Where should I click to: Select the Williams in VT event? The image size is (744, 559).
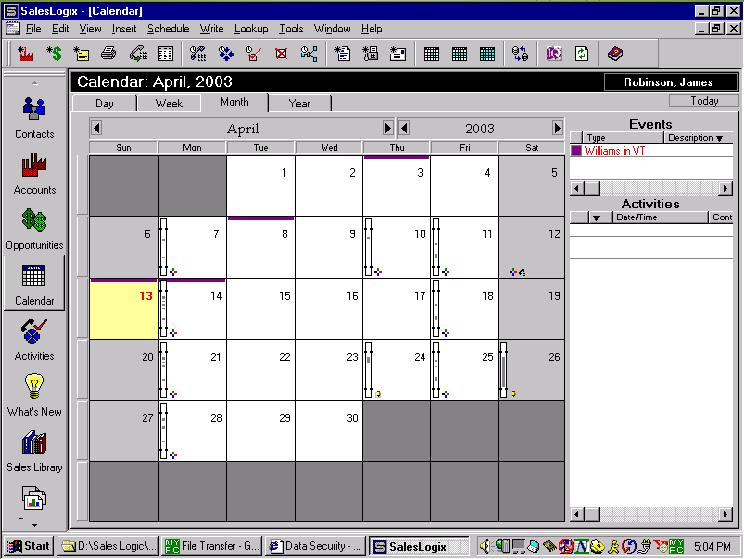click(651, 151)
